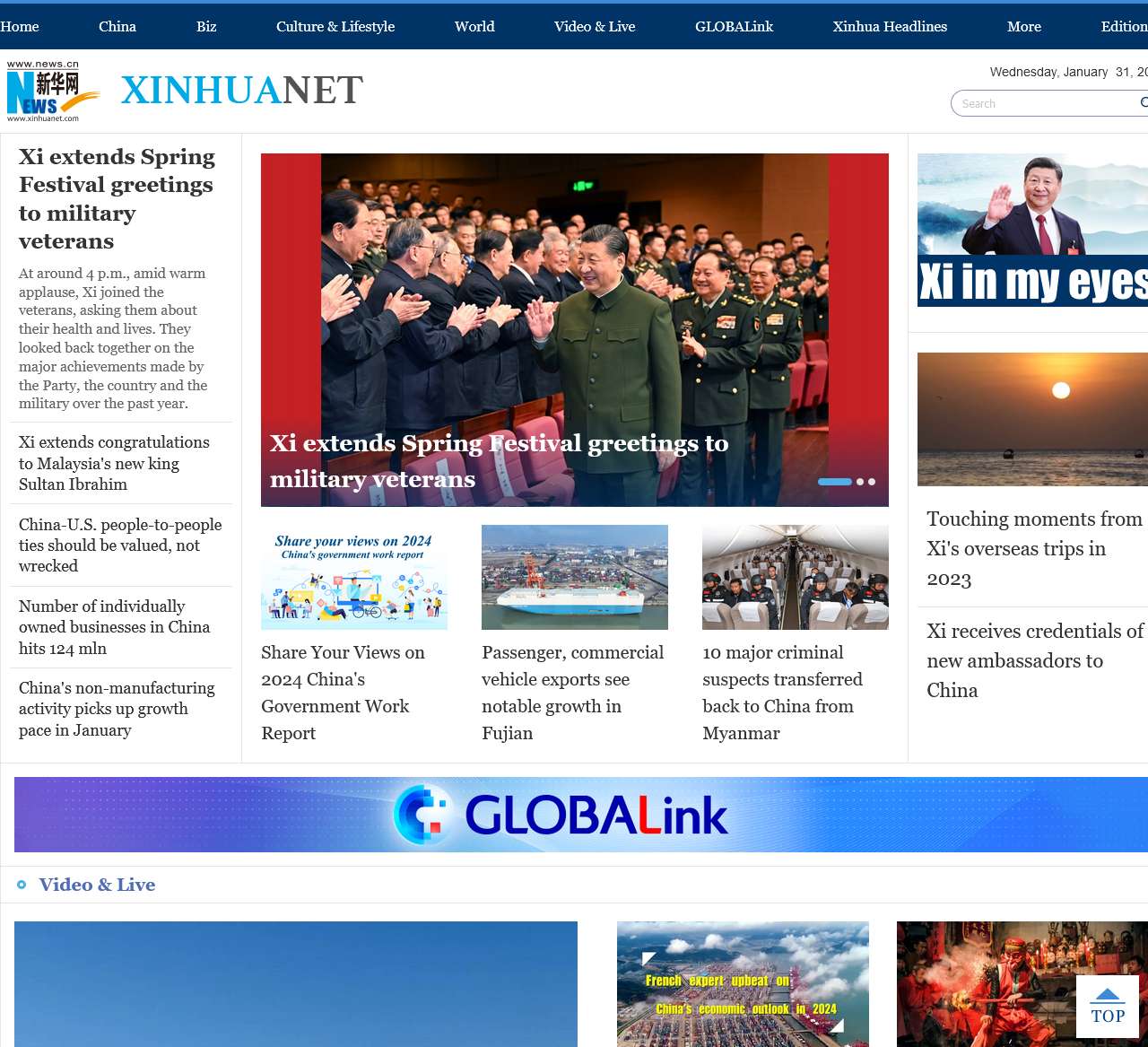Click the Wednesday, January 31 date text
This screenshot has width=1148, height=1047.
click(x=1068, y=72)
